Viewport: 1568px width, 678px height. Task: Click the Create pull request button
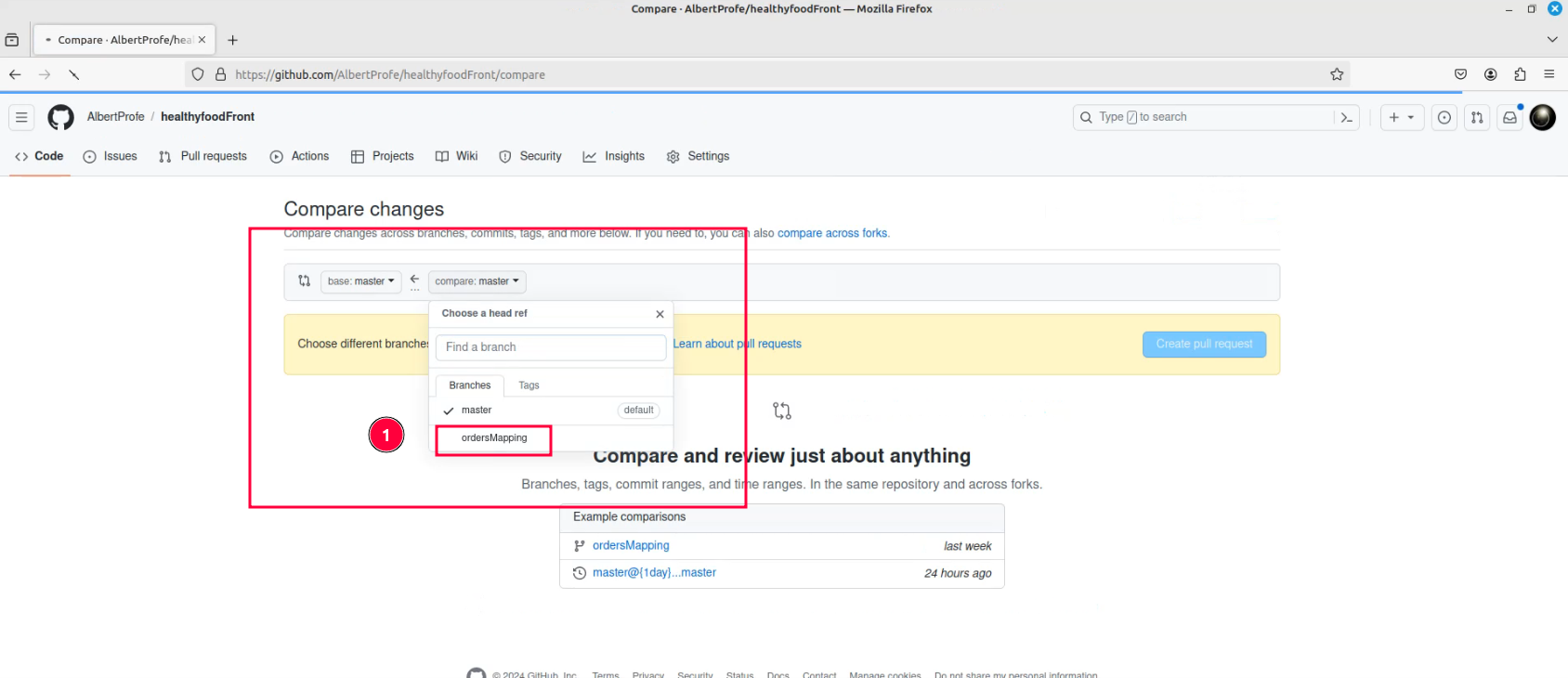(x=1204, y=344)
